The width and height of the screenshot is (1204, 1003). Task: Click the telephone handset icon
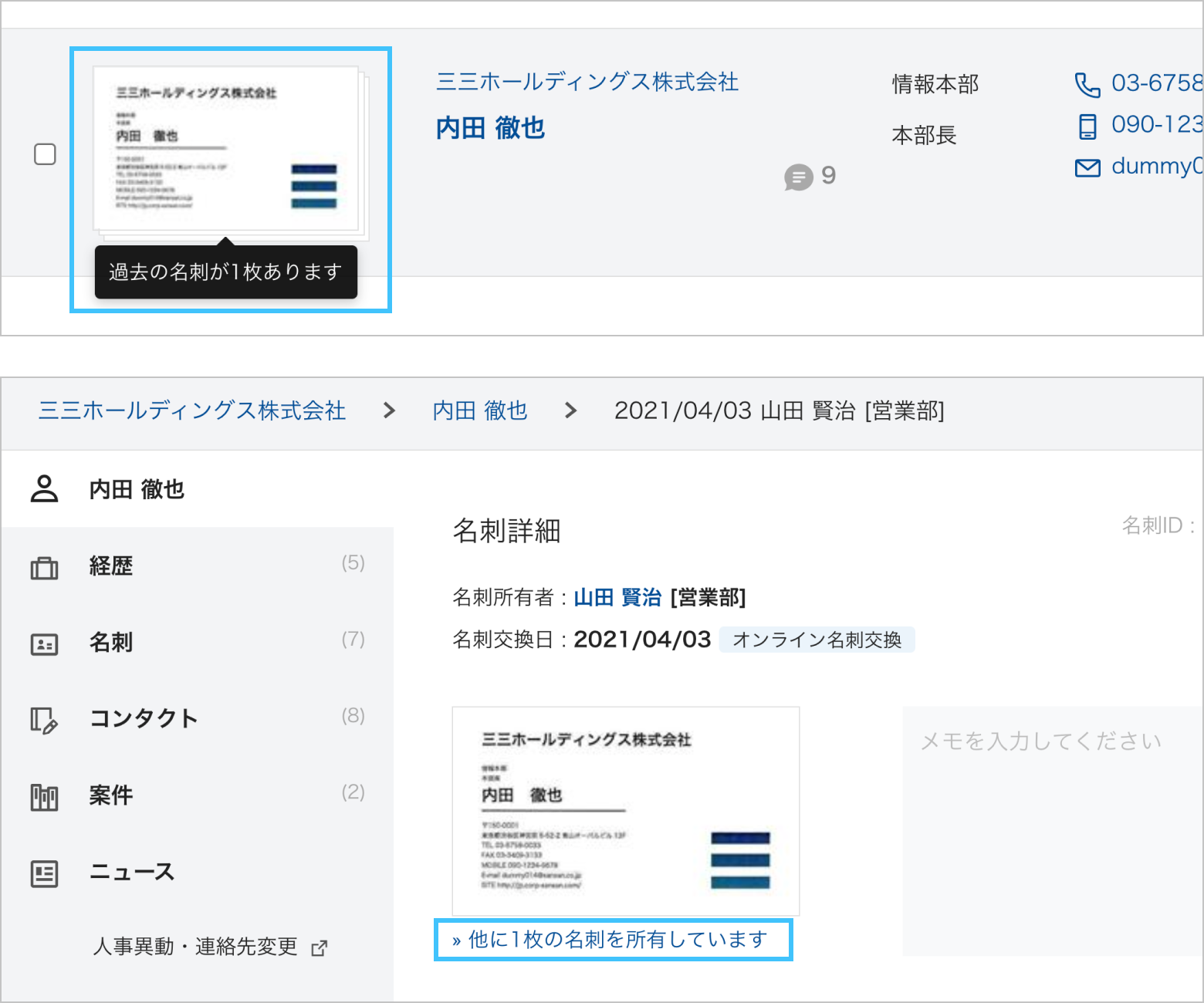pos(1087,84)
